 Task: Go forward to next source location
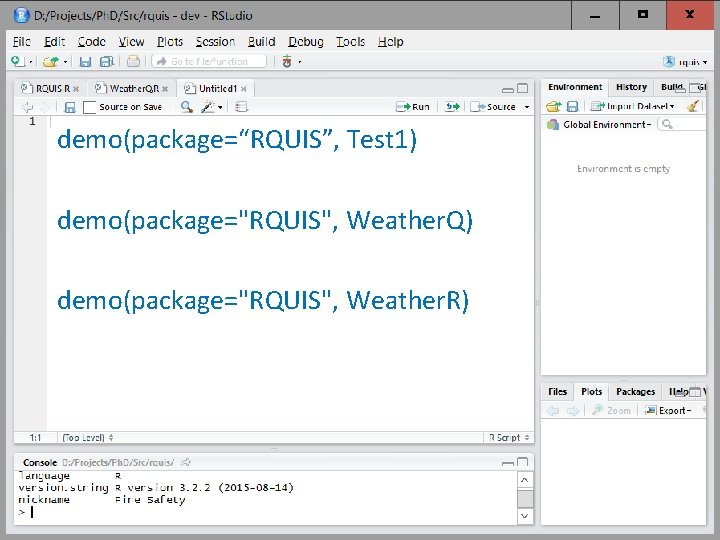(44, 107)
